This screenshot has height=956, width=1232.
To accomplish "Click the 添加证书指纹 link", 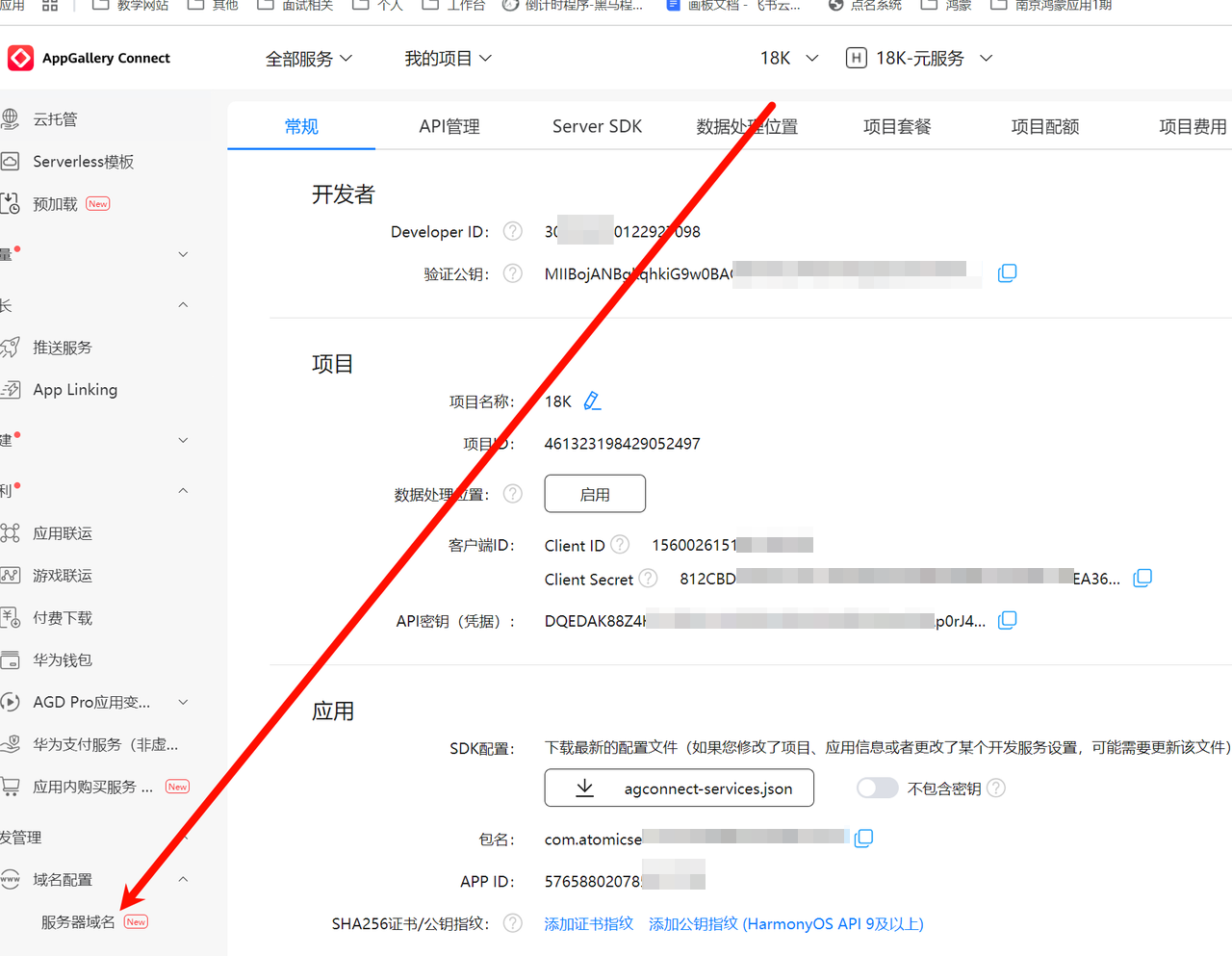I will pyautogui.click(x=588, y=924).
